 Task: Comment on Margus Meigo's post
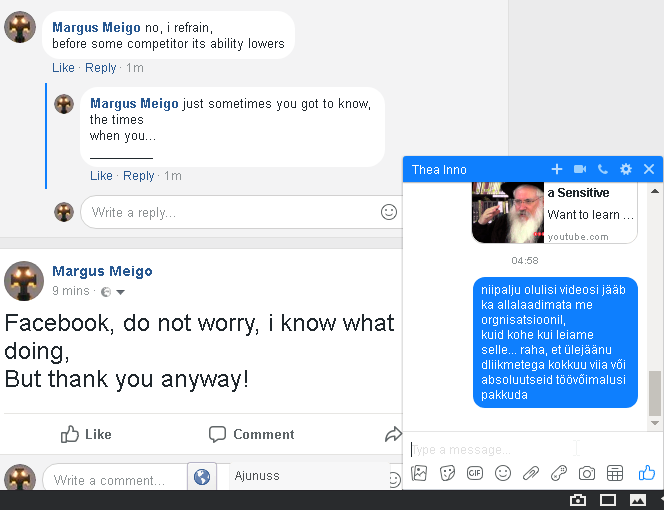click(252, 434)
